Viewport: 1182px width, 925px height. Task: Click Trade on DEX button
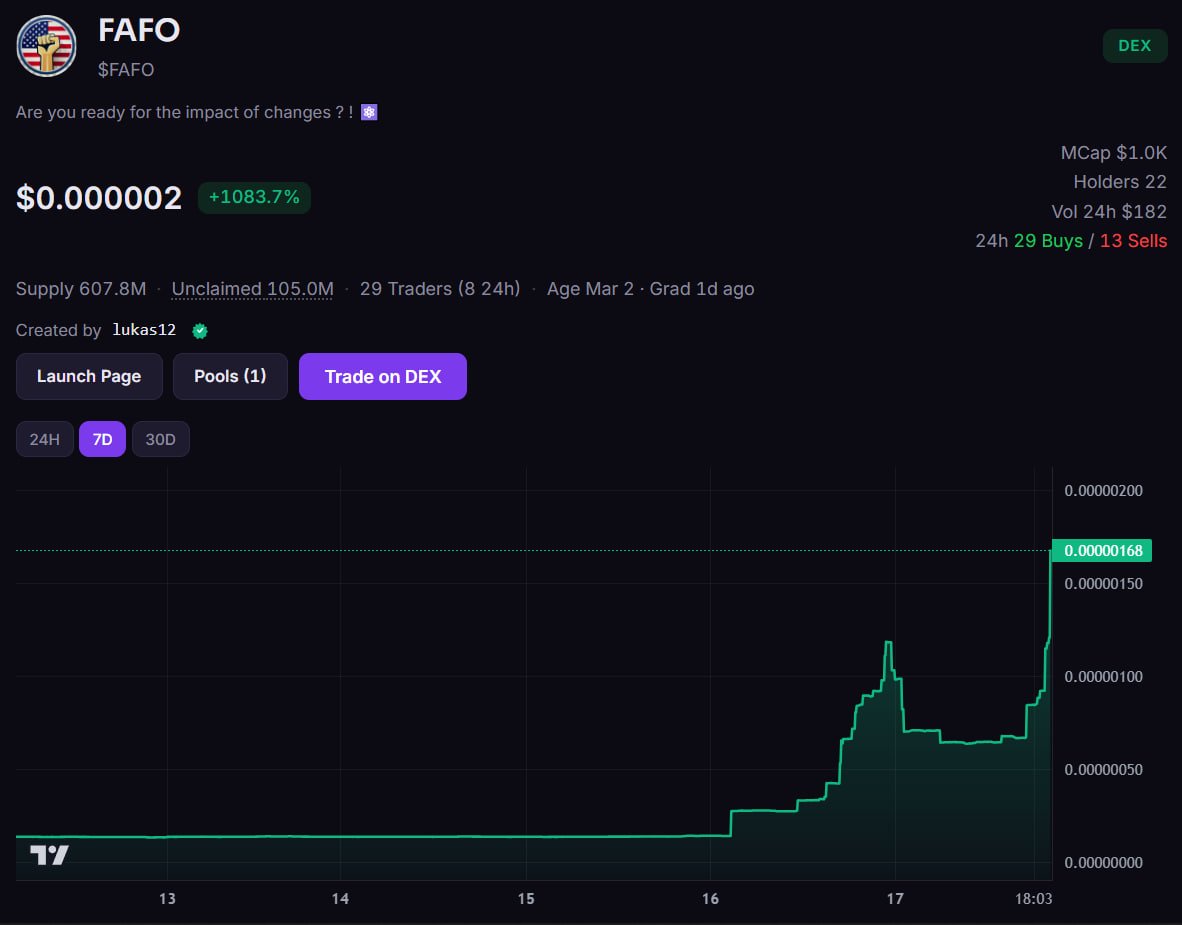[x=383, y=376]
